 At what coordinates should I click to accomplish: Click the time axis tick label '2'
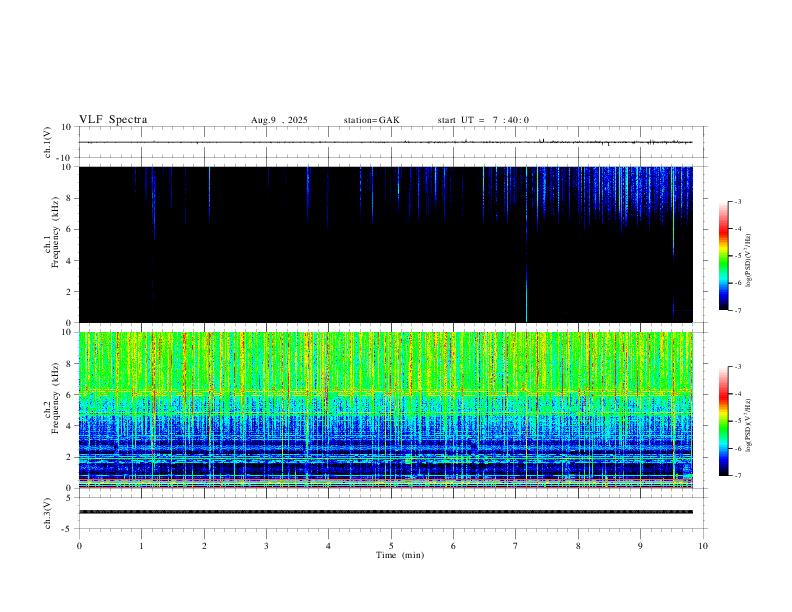click(204, 546)
